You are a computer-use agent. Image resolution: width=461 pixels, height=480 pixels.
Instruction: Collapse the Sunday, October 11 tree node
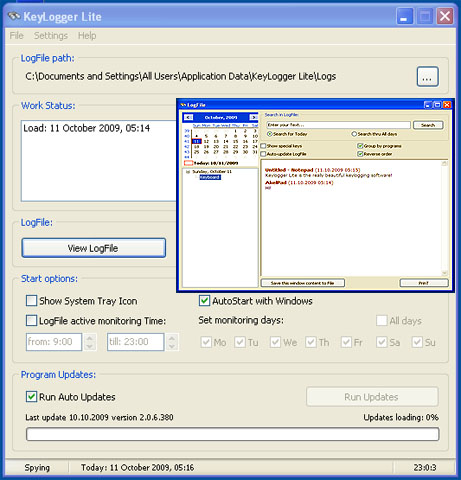[188, 172]
